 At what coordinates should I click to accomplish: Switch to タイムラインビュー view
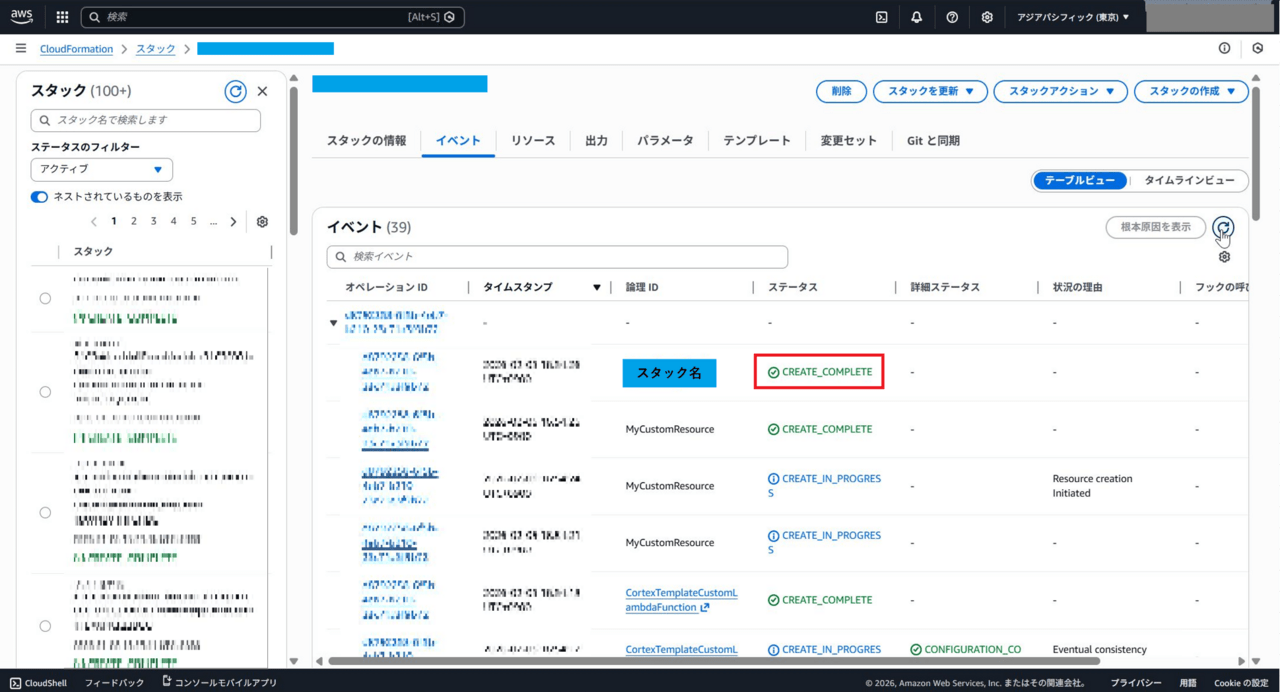(x=1188, y=181)
